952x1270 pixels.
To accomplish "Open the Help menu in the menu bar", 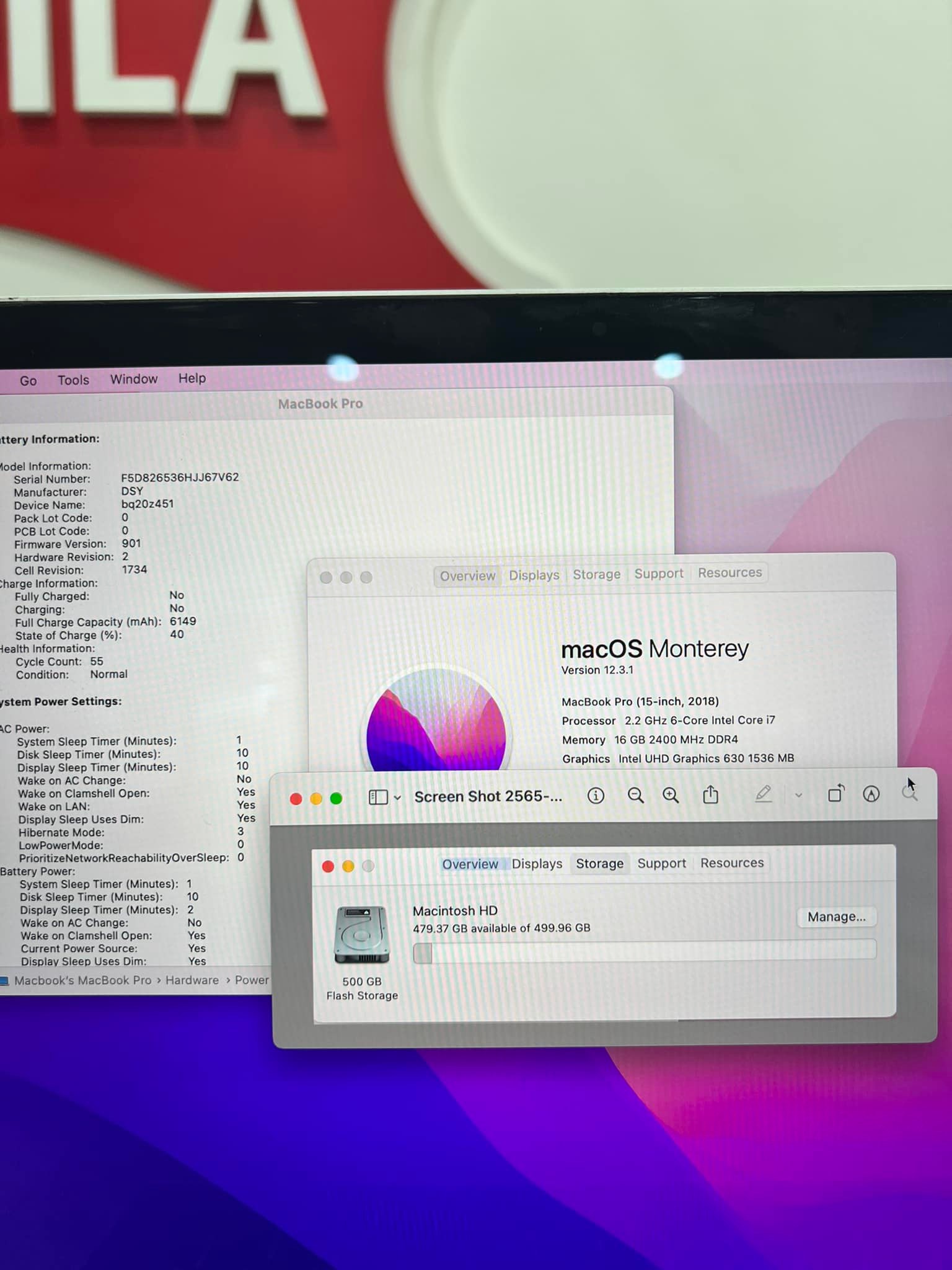I will click(192, 378).
